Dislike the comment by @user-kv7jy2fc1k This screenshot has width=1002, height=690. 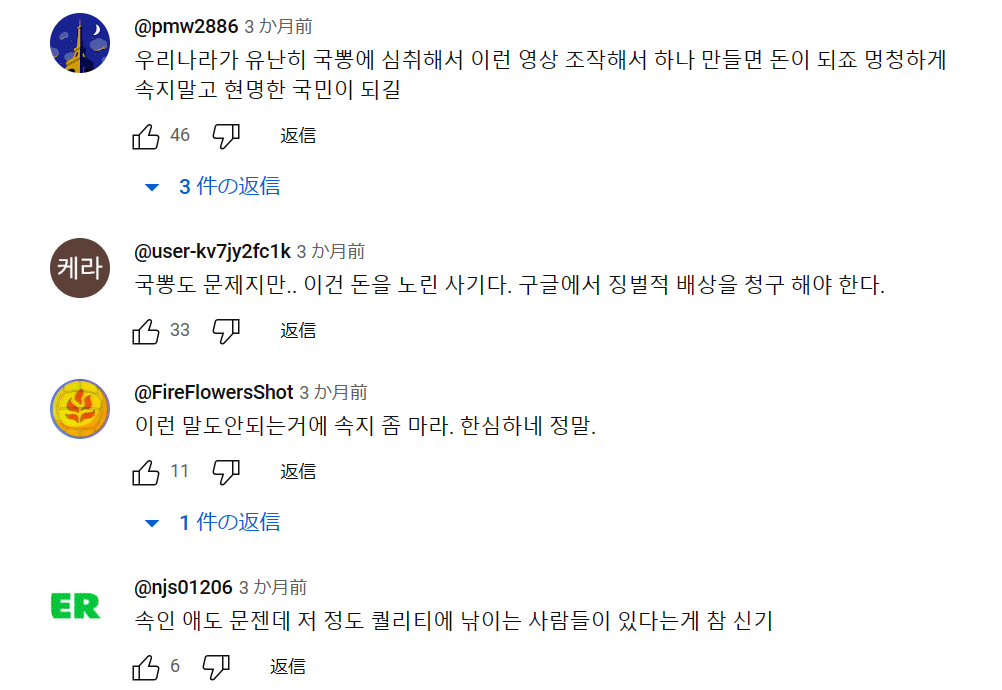point(226,331)
